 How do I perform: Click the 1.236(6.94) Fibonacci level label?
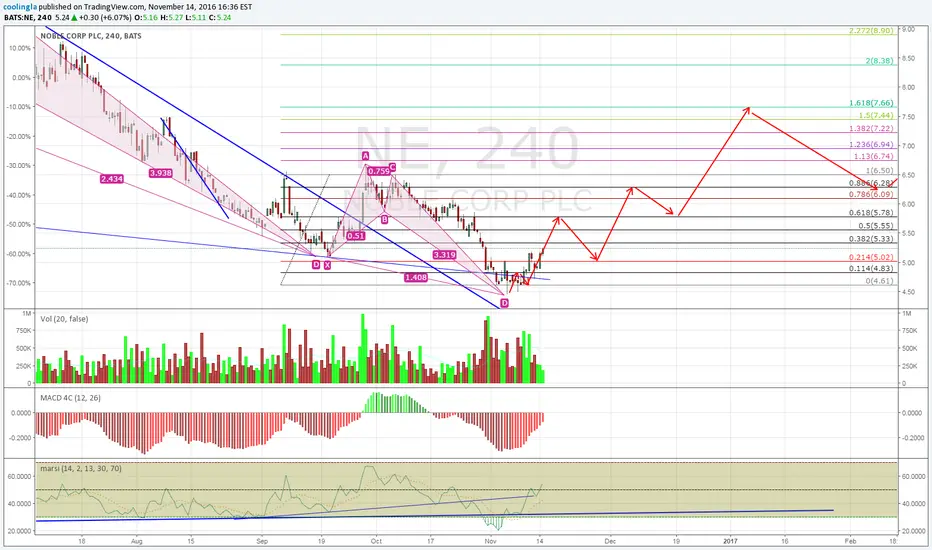tap(871, 144)
